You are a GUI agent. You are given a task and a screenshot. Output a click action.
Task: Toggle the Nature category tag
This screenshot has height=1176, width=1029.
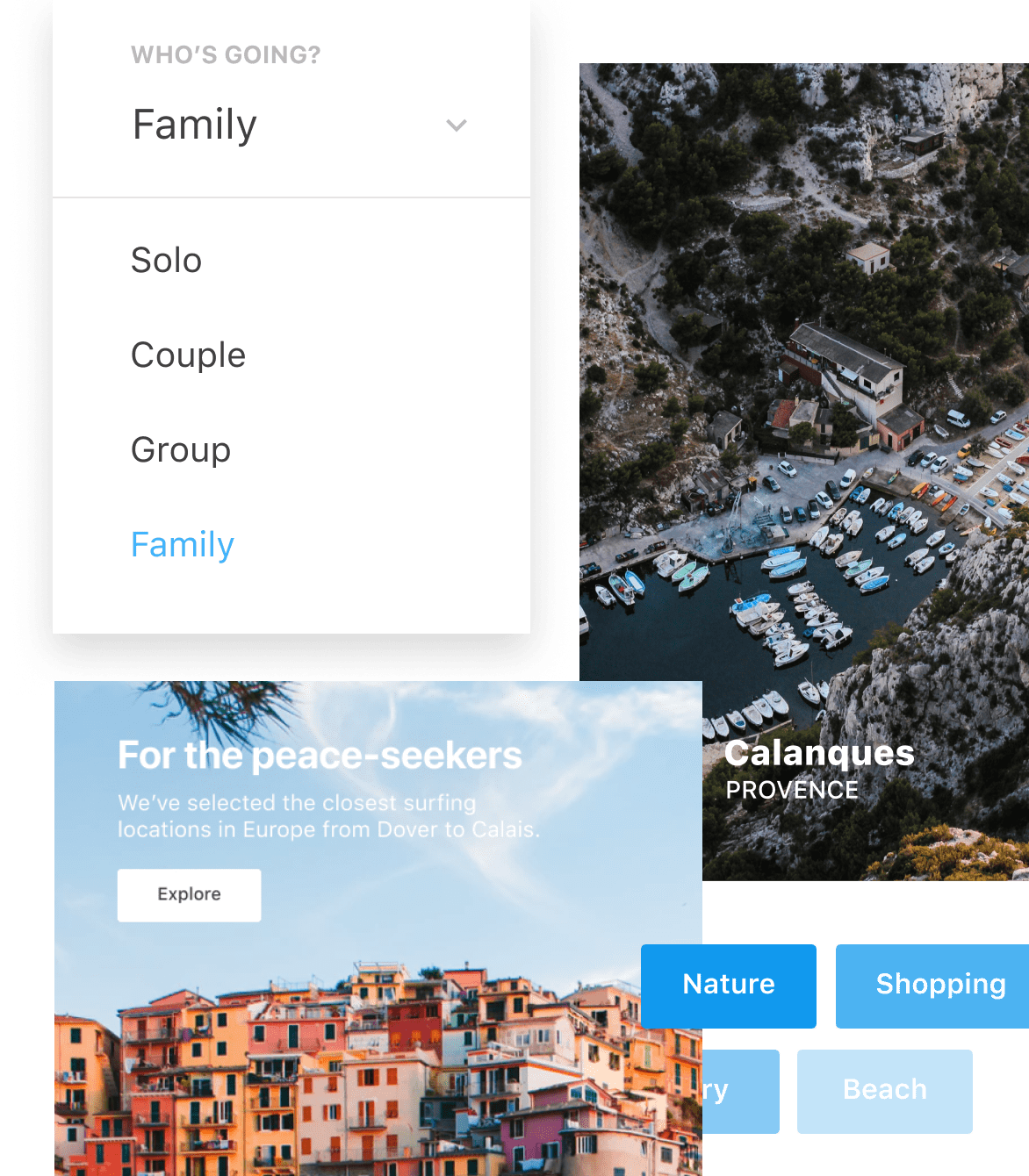[729, 986]
